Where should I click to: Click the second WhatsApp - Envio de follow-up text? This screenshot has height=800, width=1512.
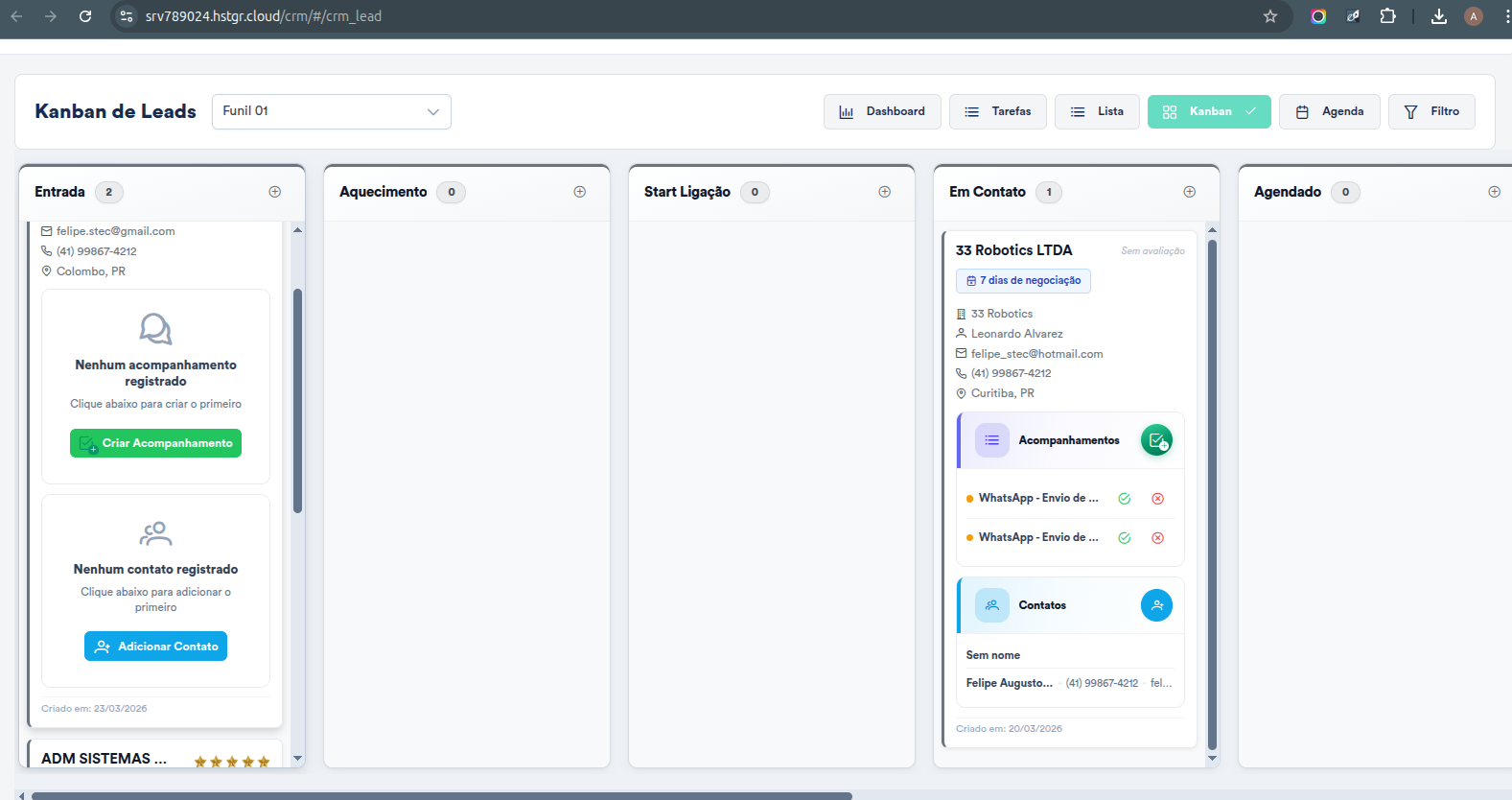[1038, 538]
